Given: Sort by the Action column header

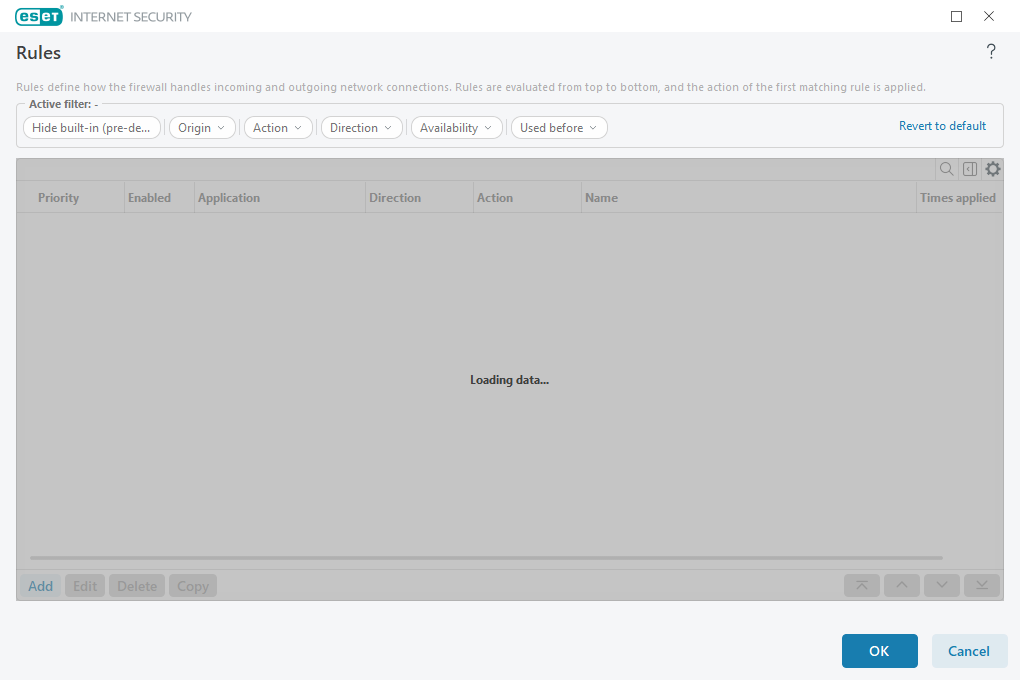Looking at the screenshot, I should tap(527, 197).
